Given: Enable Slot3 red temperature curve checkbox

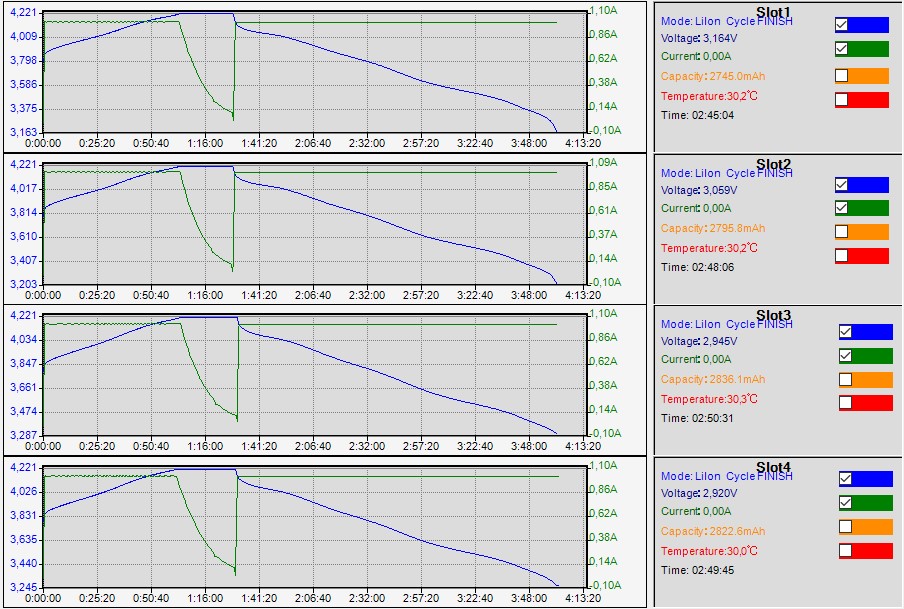Looking at the screenshot, I should point(845,403).
